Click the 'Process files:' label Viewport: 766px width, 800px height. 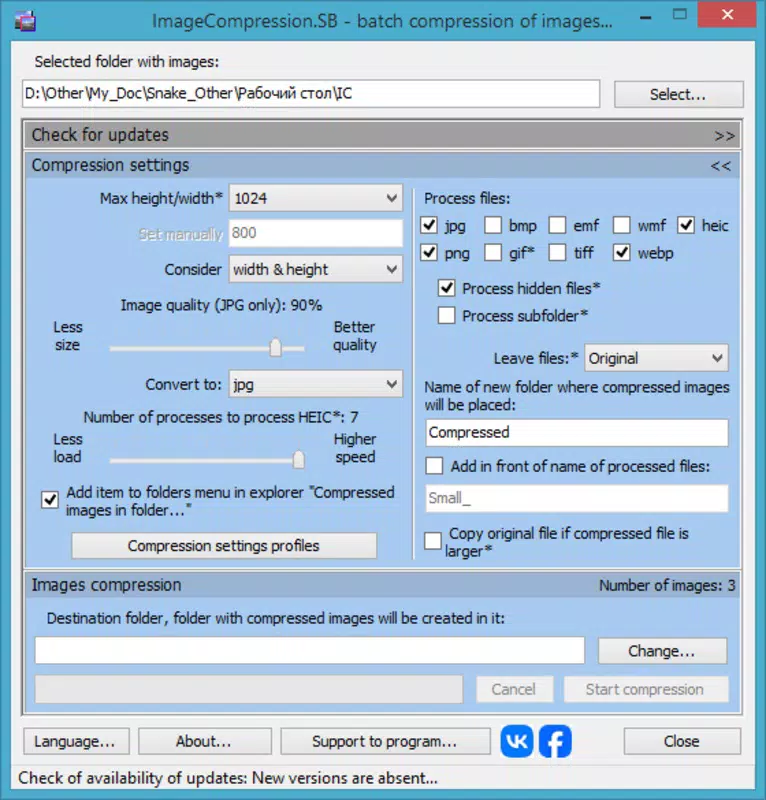(467, 198)
